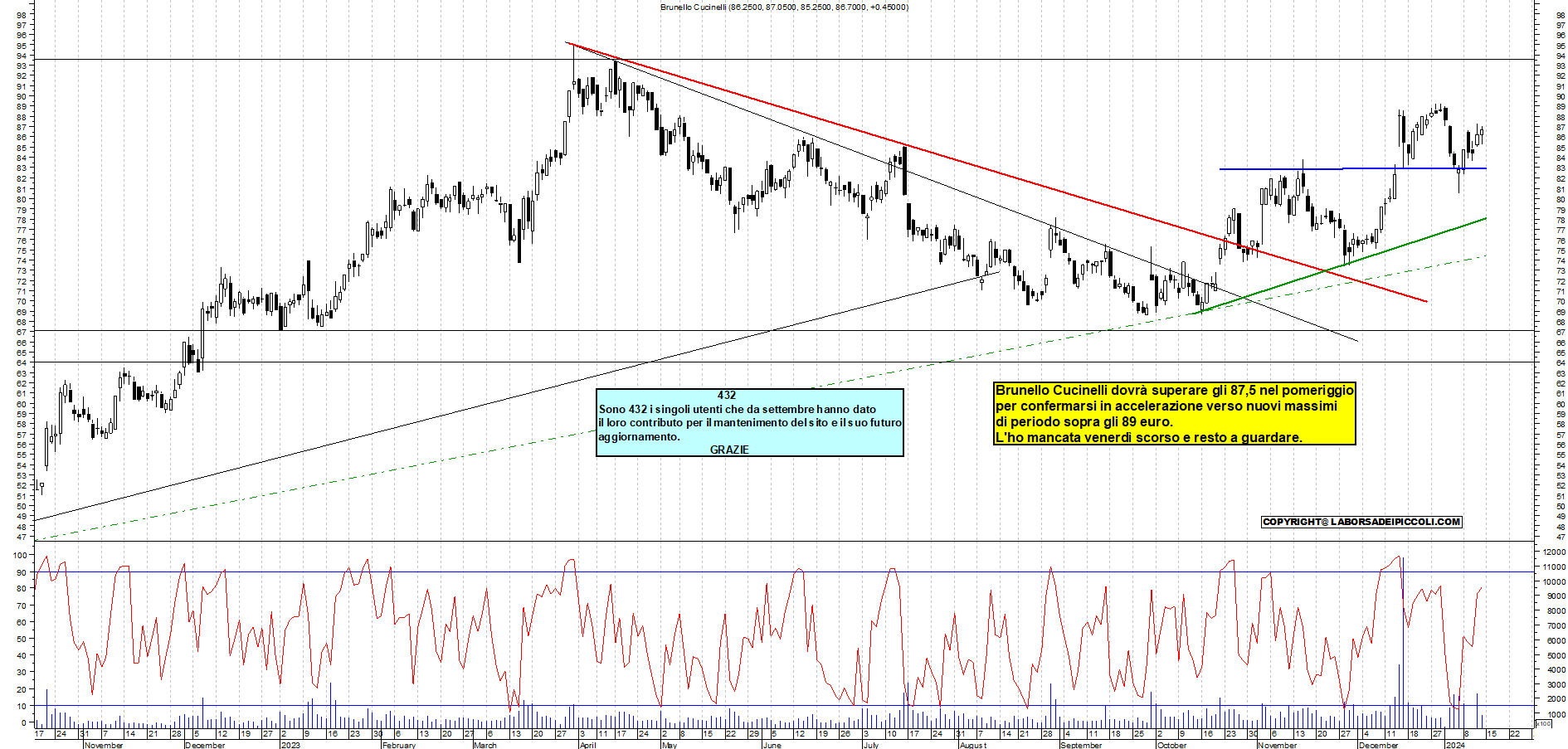
Task: Click the "February" month label on the time axis
Action: click(x=399, y=745)
